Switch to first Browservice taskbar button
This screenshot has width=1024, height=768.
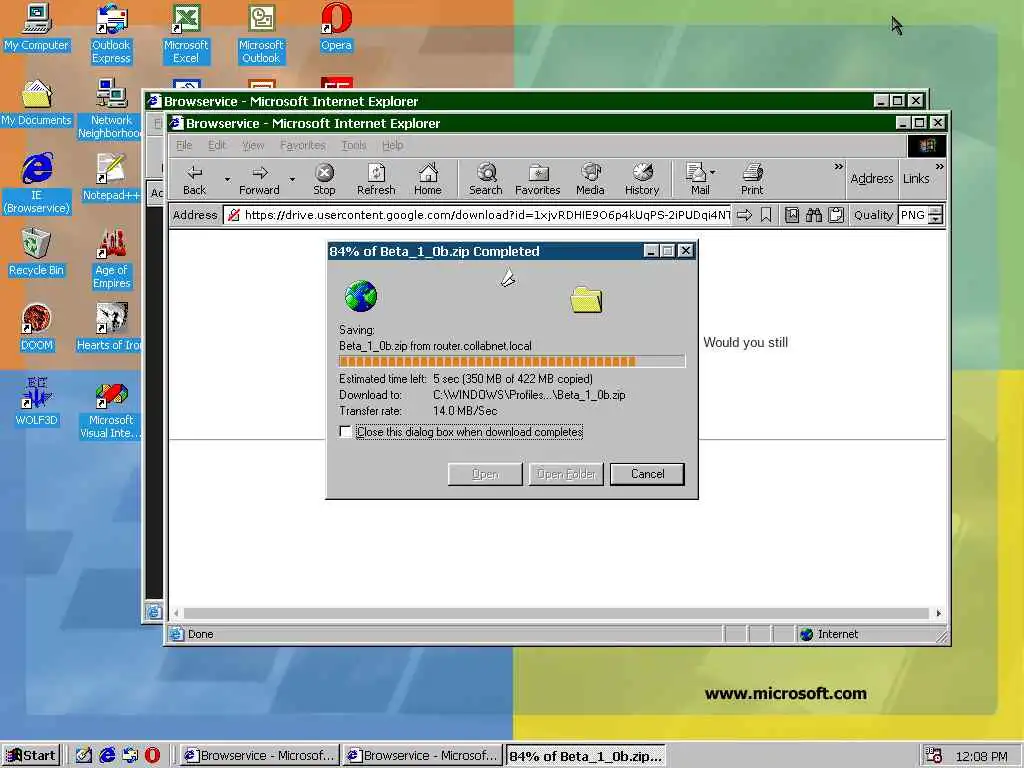click(259, 756)
